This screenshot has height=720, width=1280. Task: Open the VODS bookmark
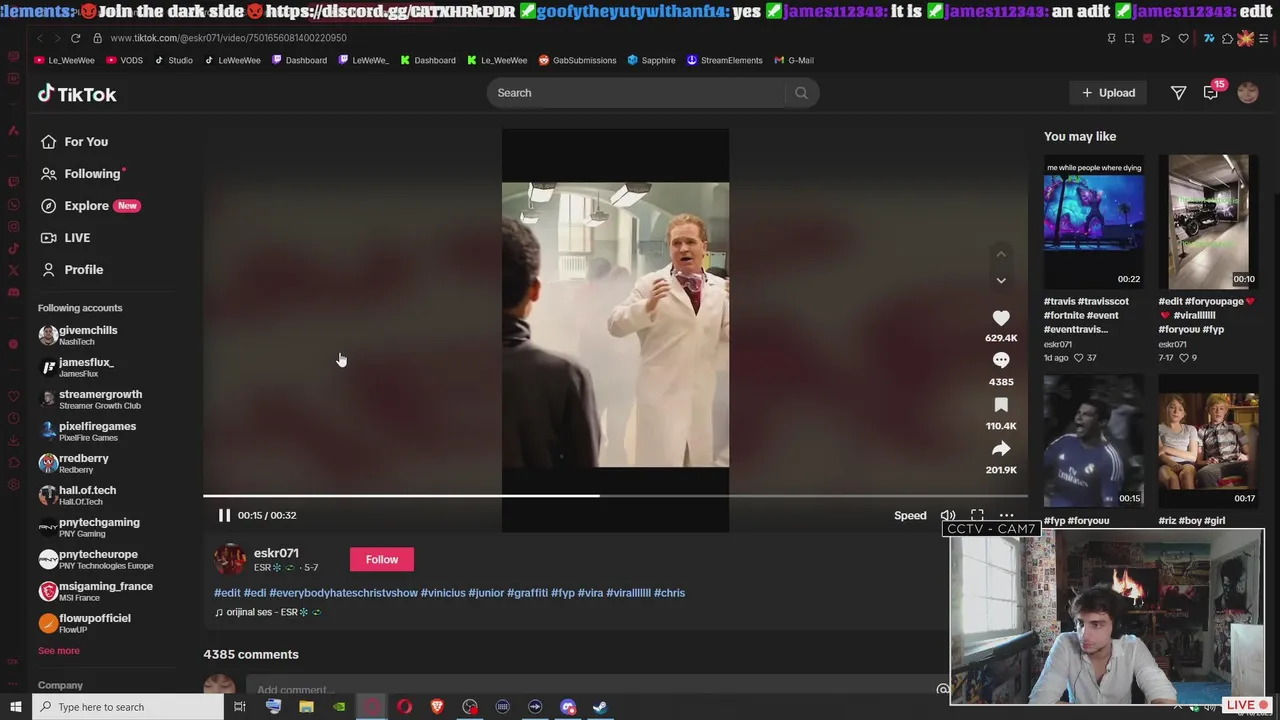(124, 60)
